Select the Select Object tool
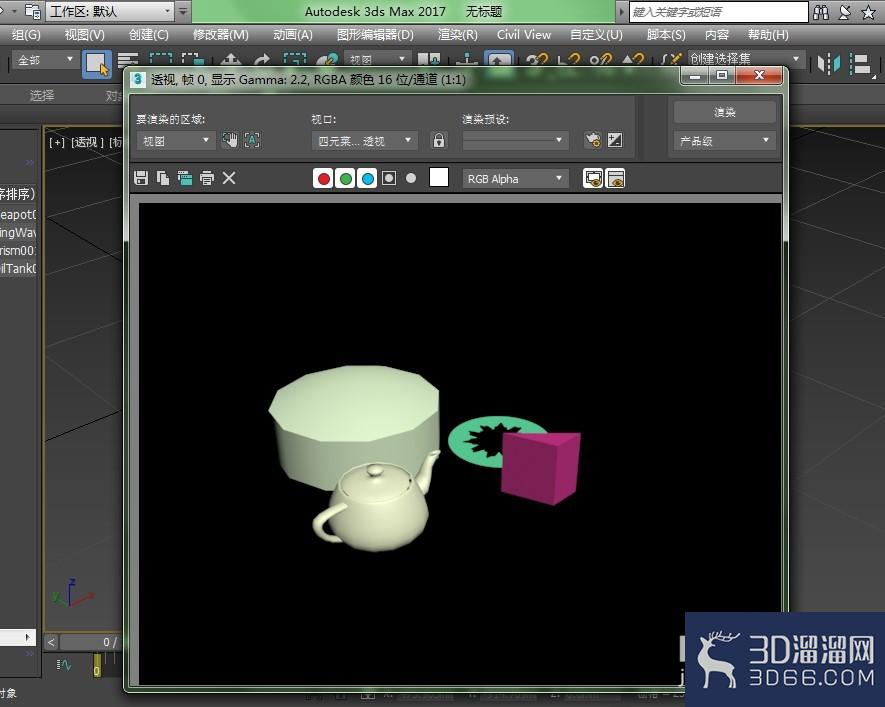885x707 pixels. click(97, 64)
